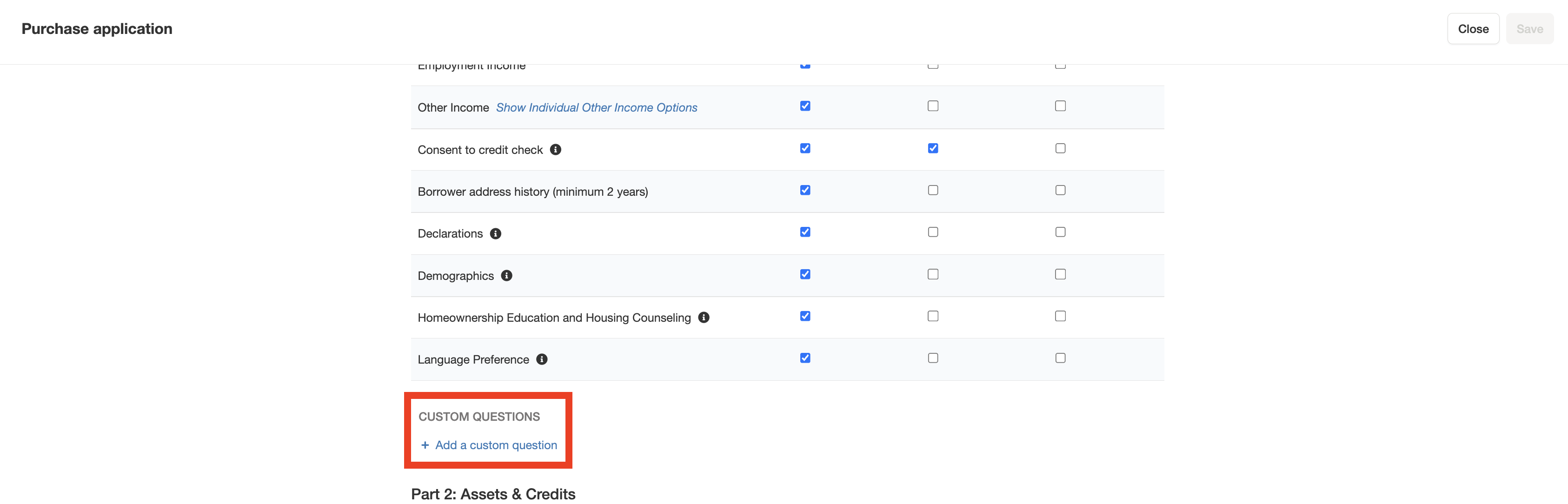Uncheck first checkbox for Language Preference
The width and height of the screenshot is (1568, 504).
tap(805, 358)
